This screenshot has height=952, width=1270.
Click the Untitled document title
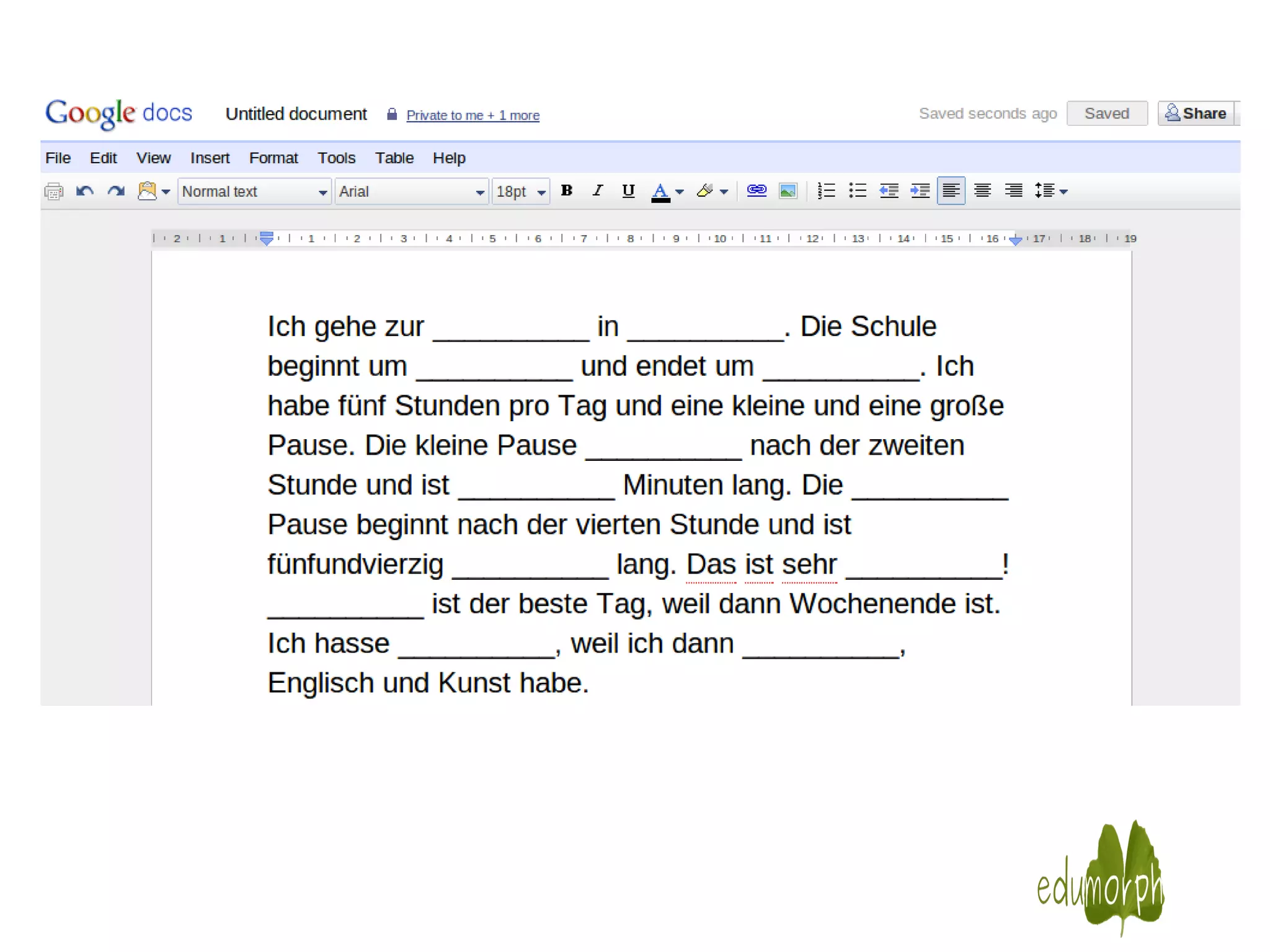click(296, 114)
